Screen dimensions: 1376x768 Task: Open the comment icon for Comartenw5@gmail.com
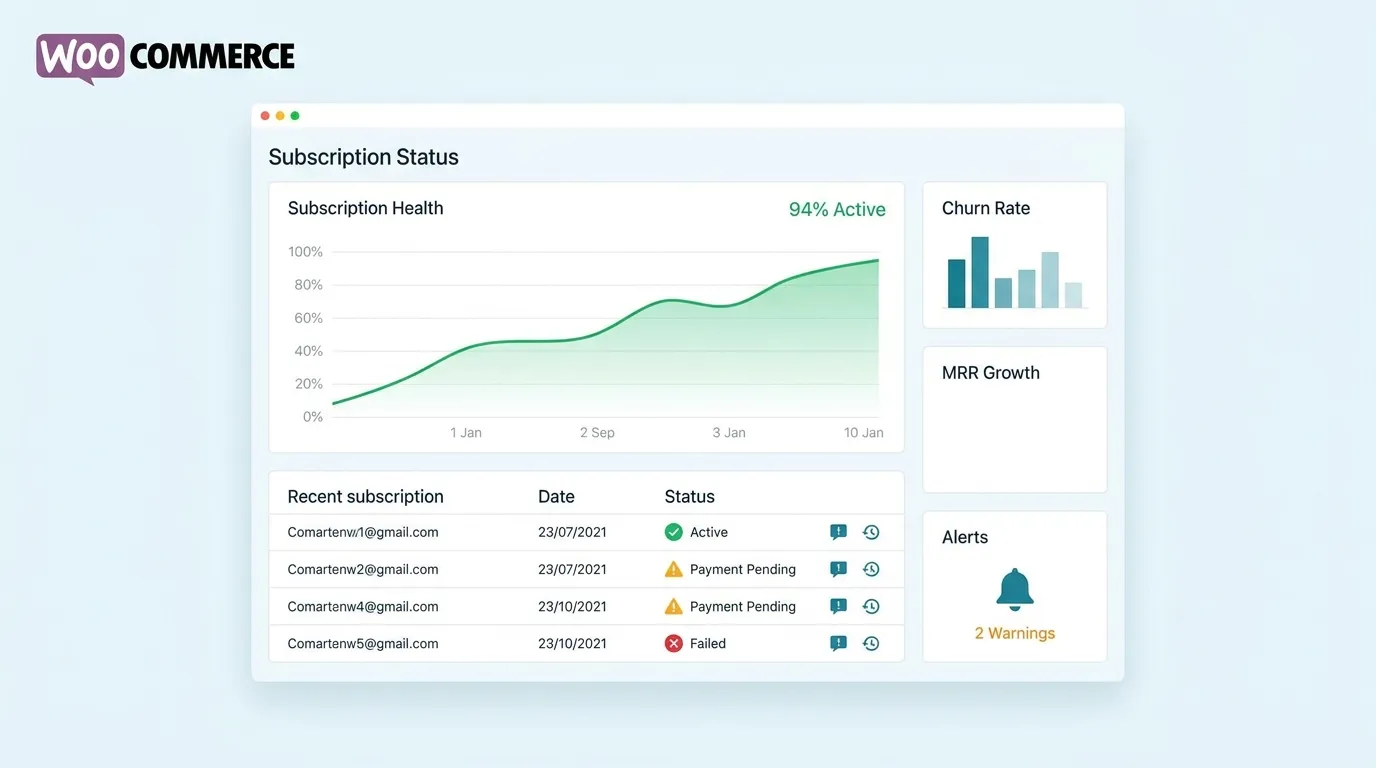point(838,643)
